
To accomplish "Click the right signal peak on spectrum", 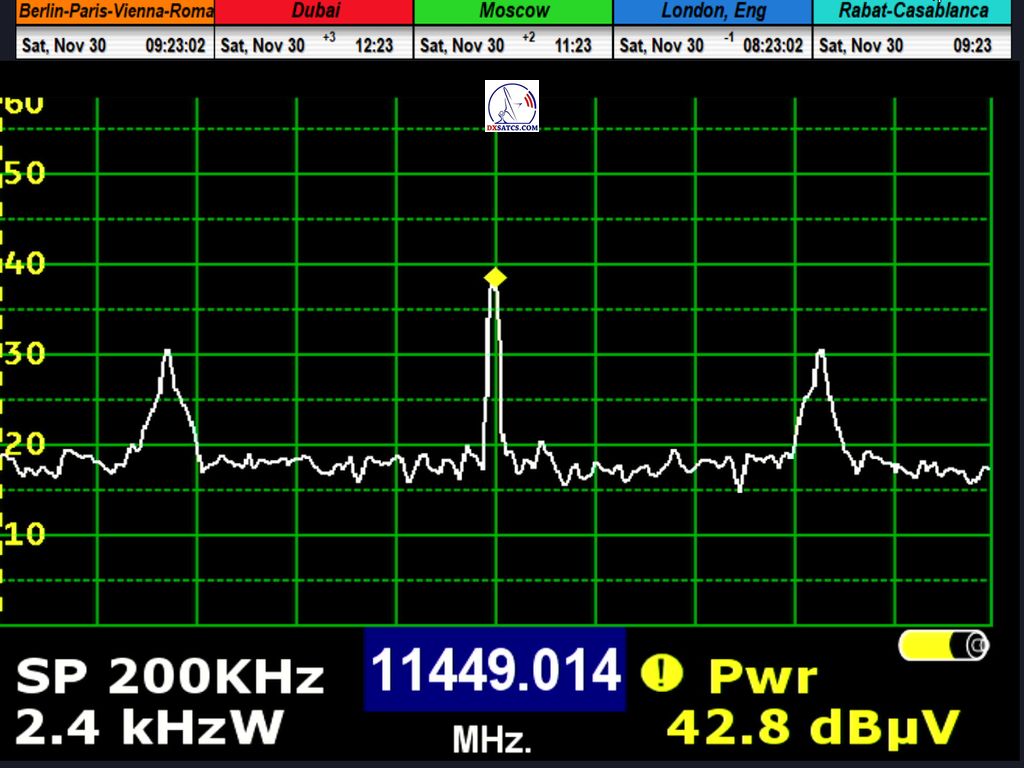I will click(820, 355).
